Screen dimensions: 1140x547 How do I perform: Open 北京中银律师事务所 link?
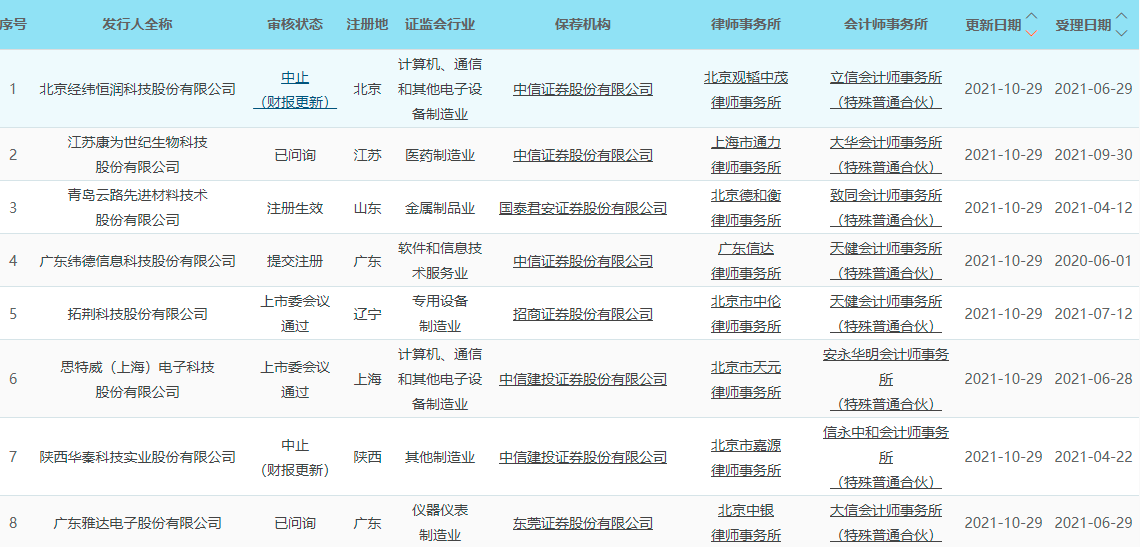pos(746,523)
